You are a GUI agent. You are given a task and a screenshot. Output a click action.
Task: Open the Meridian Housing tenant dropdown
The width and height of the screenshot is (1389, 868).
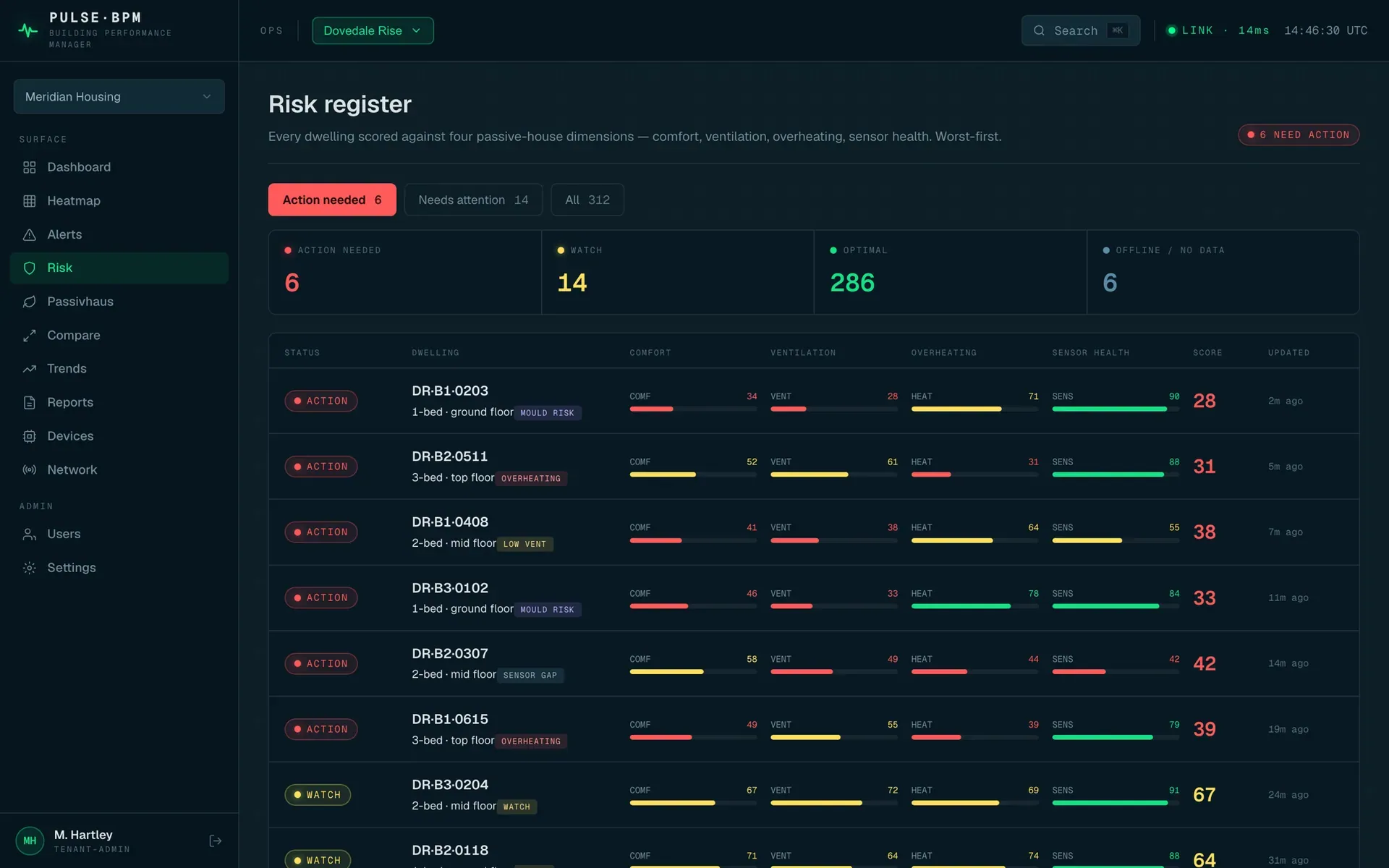coord(119,96)
